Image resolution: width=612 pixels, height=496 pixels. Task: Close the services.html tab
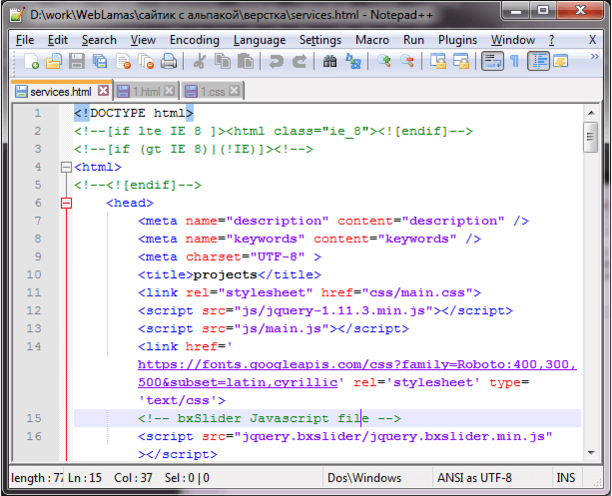click(x=103, y=91)
